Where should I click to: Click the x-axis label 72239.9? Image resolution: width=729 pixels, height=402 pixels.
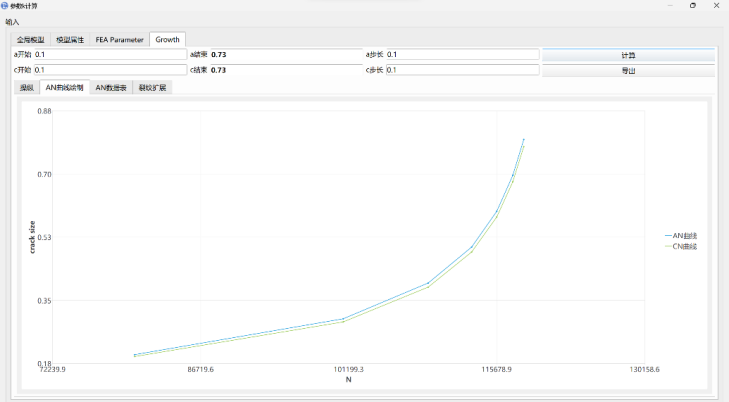point(53,369)
